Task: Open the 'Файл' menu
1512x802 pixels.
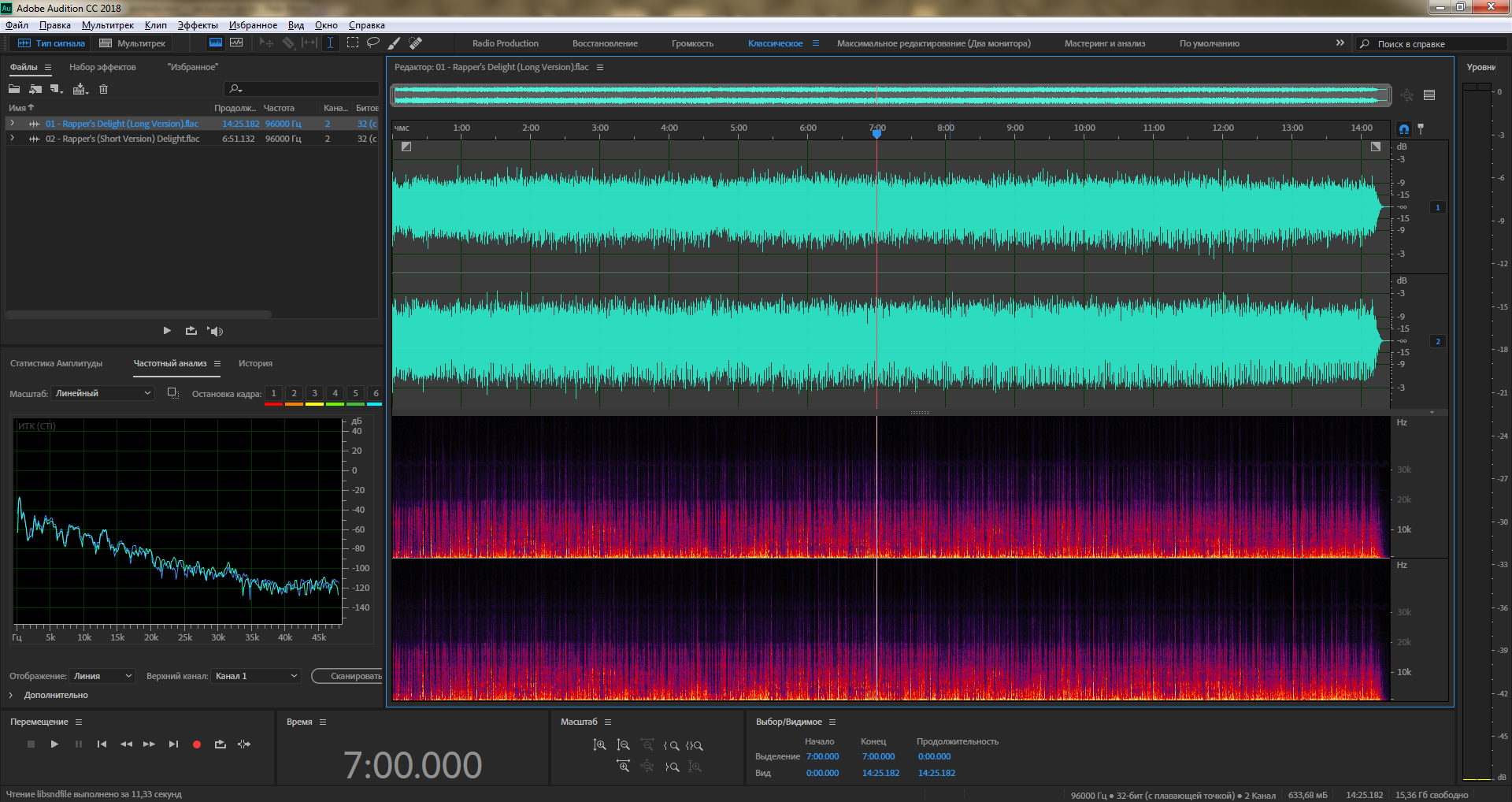Action: [17, 25]
